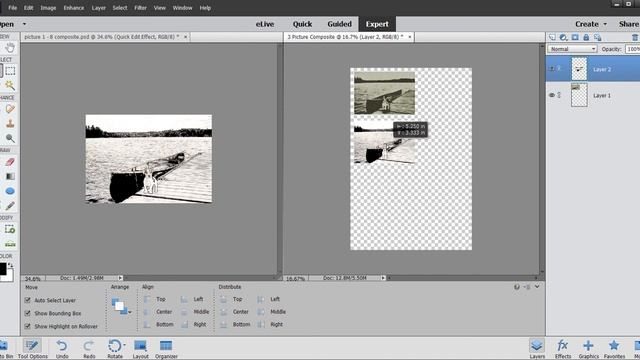This screenshot has height=360, width=640.
Task: Hide Layer 2 using eye icon
Action: pos(551,69)
